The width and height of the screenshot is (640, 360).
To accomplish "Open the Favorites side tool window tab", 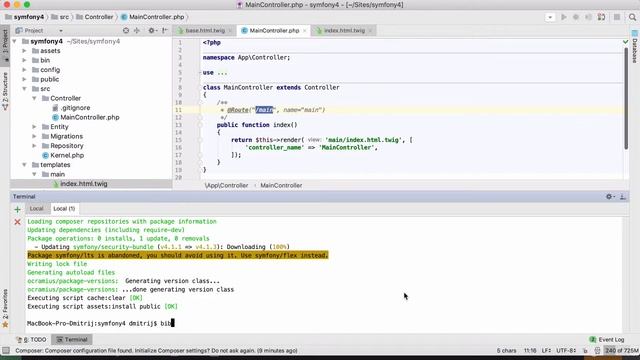I will (x=5, y=309).
